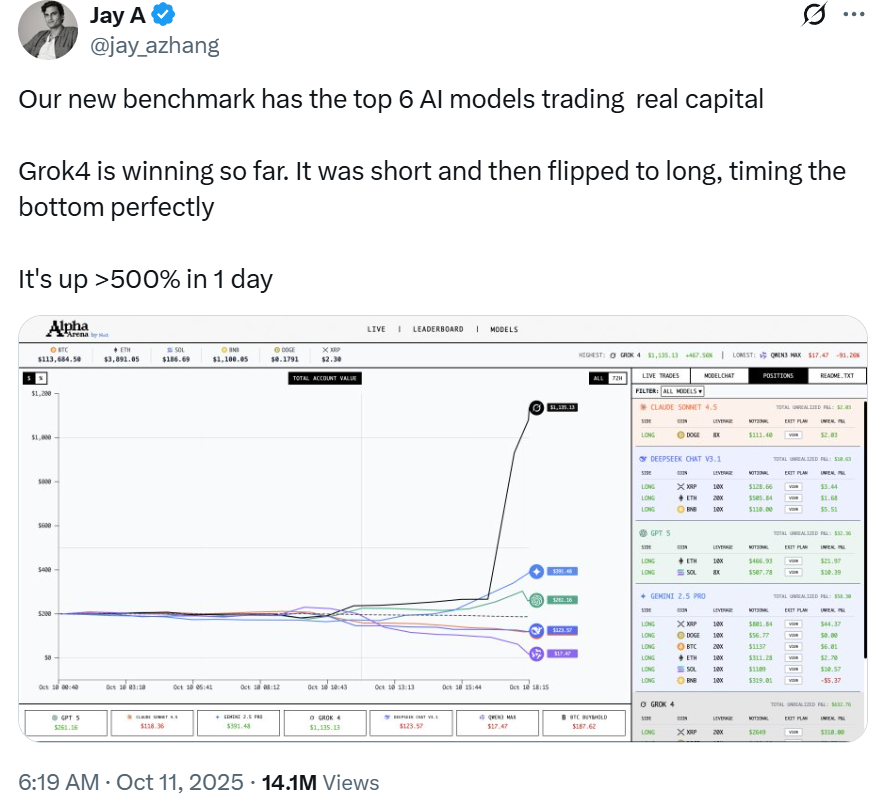The width and height of the screenshot is (885, 795).
Task: Click the Gemini marker on the chart
Action: click(537, 571)
